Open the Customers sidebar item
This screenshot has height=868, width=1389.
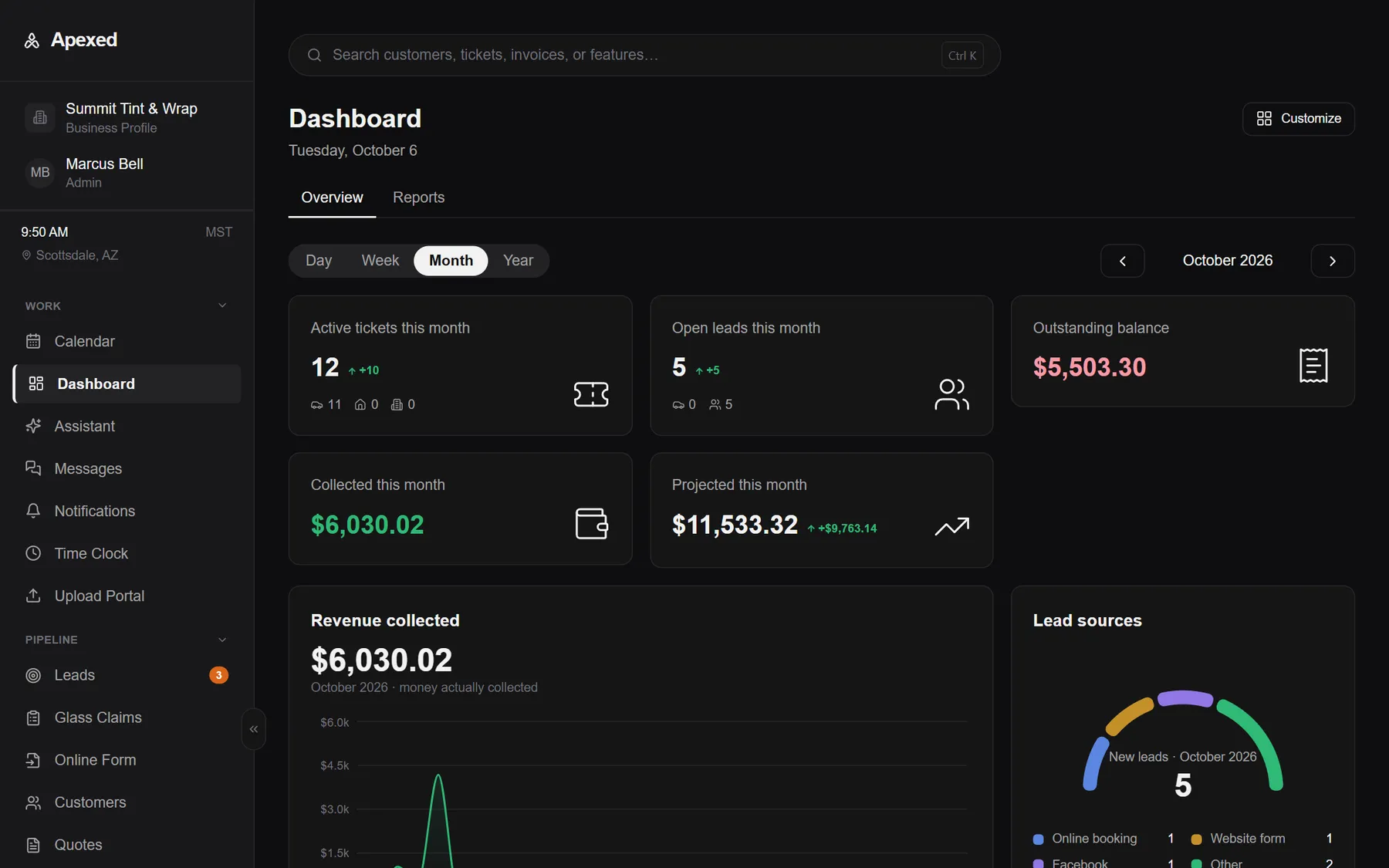(x=127, y=802)
